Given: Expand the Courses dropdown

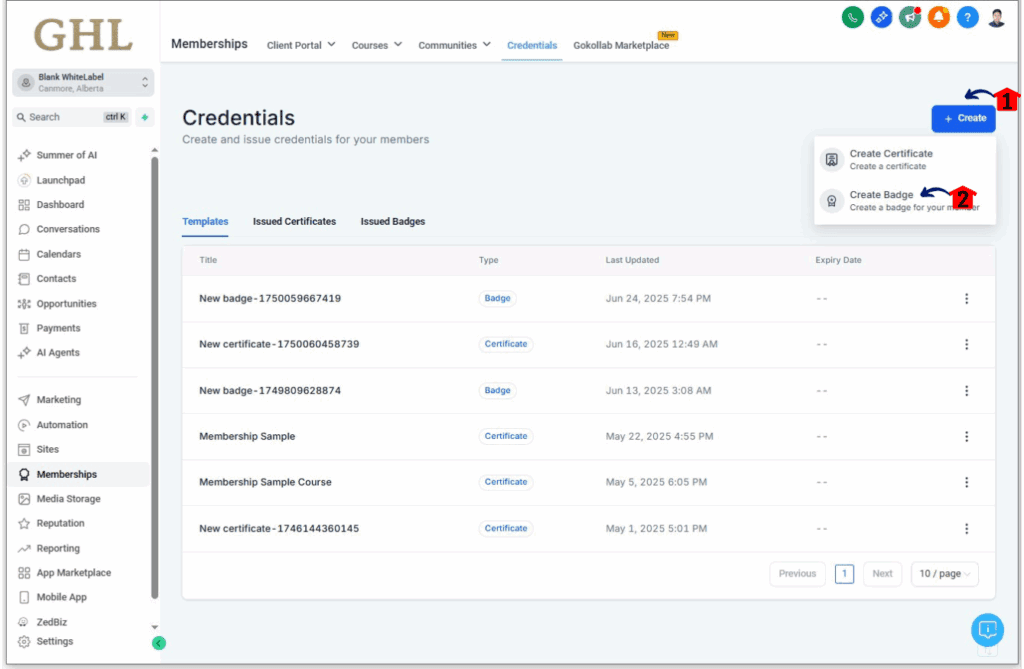Looking at the screenshot, I should [x=377, y=45].
